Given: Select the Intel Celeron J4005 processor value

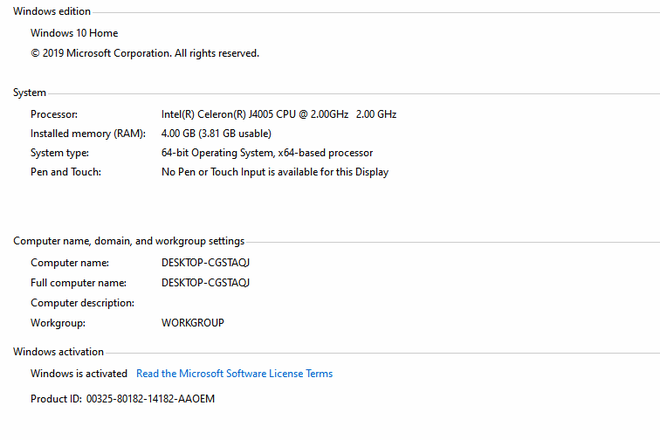Looking at the screenshot, I should [278, 114].
